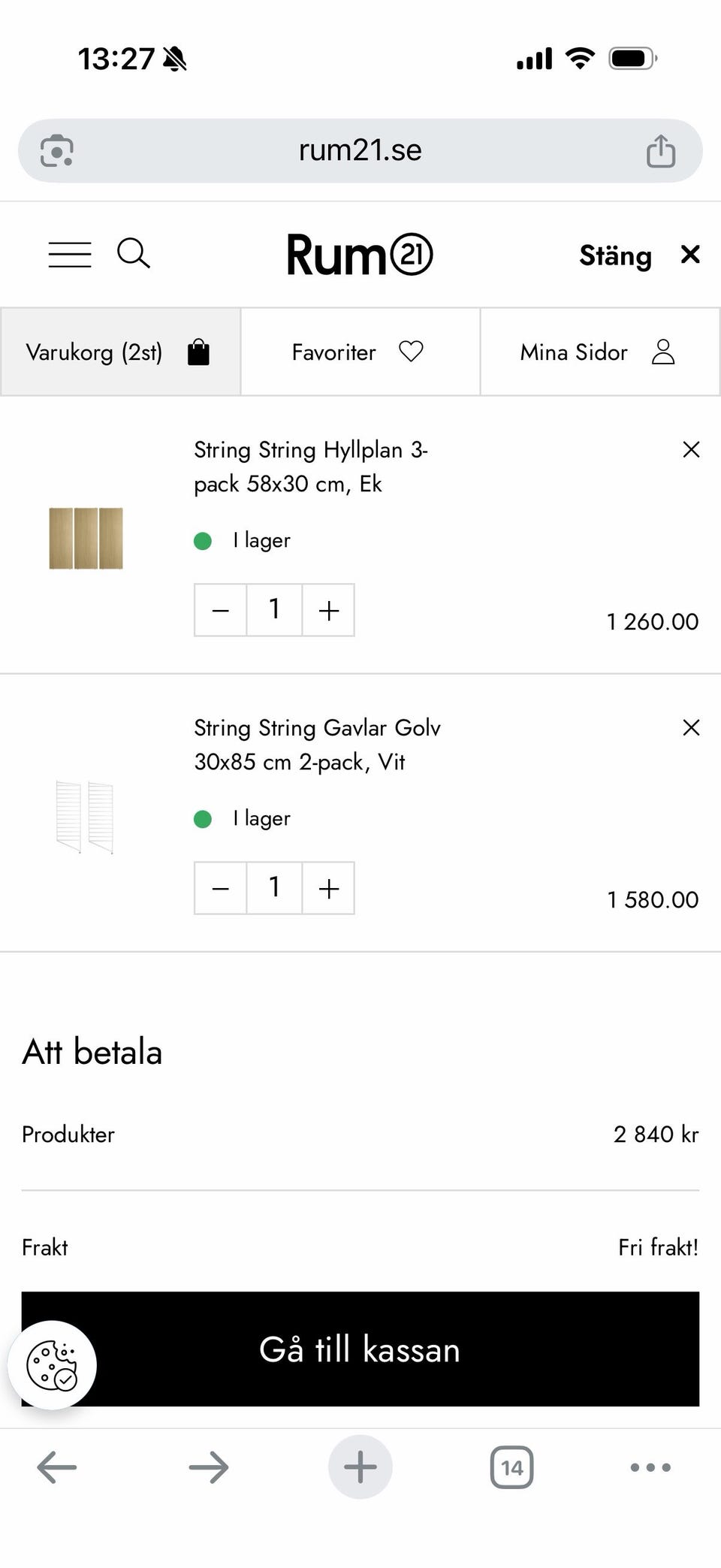The width and height of the screenshot is (721, 1568).
Task: Open new tab with plus button
Action: 360,1467
